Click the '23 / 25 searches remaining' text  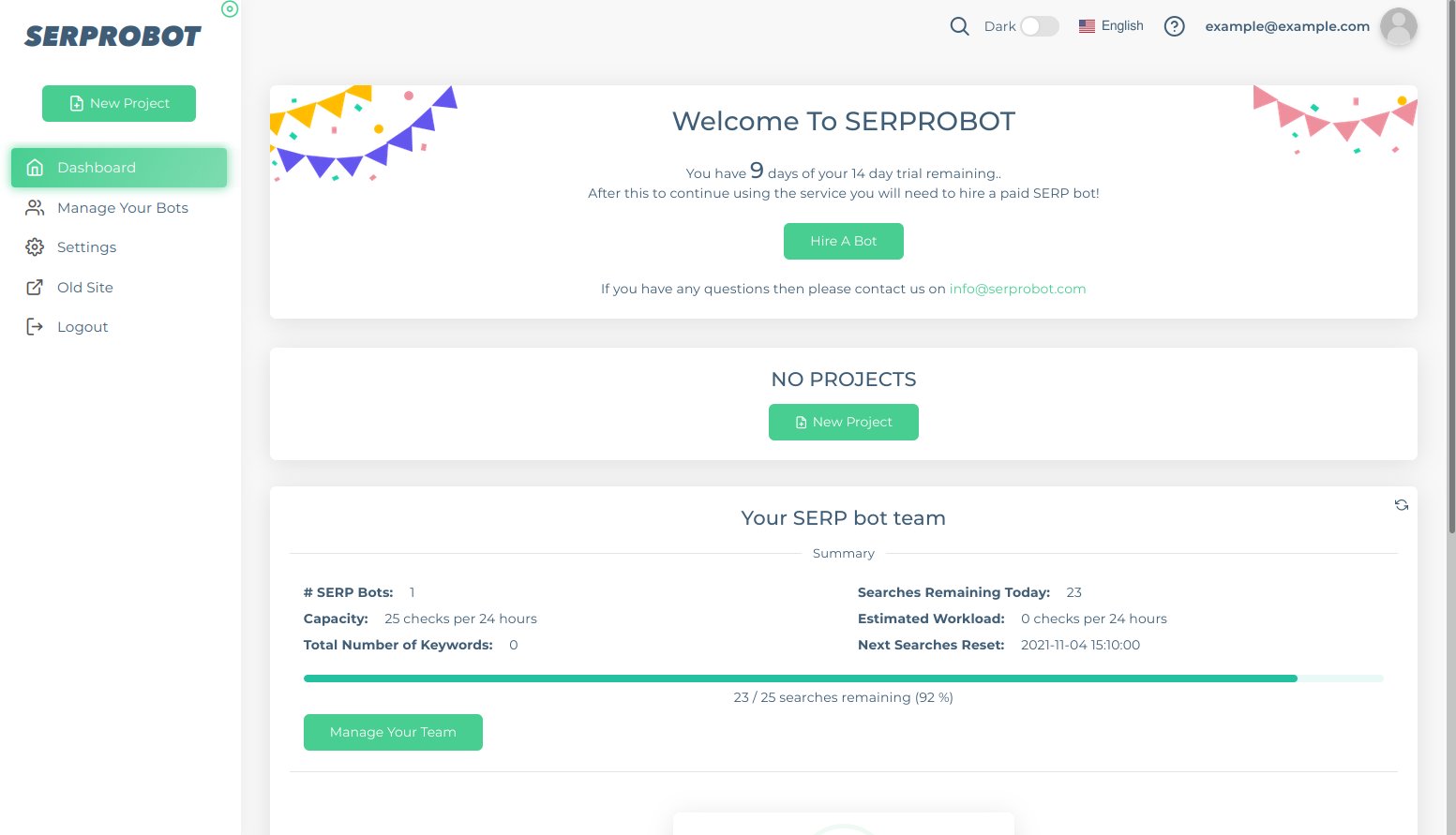point(844,697)
